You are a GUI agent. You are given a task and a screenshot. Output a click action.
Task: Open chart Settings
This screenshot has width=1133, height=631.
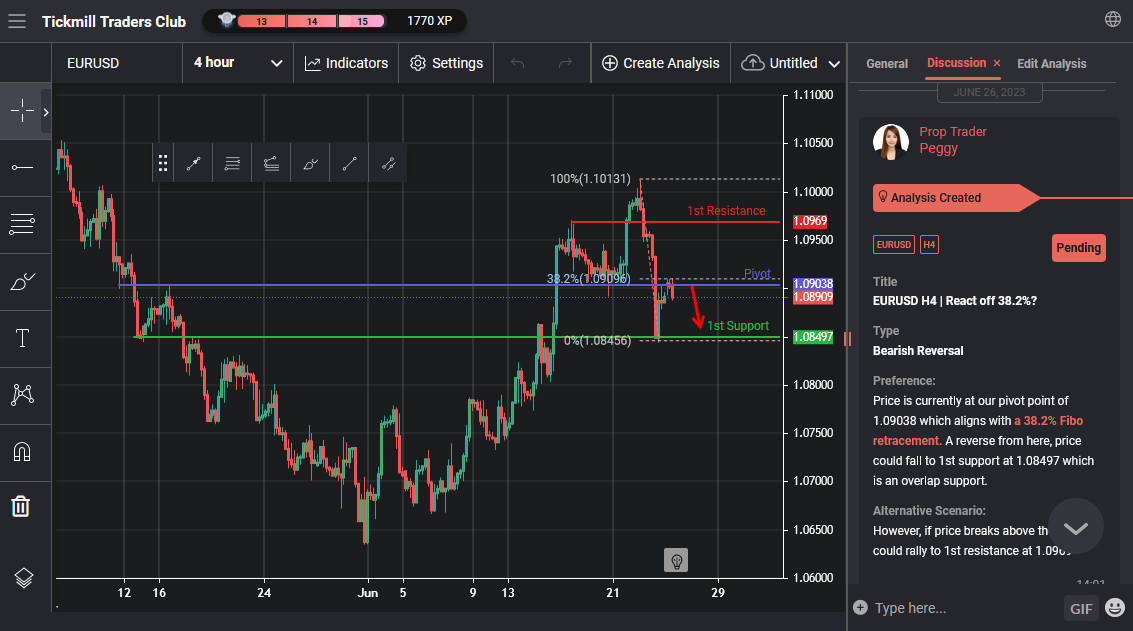point(446,63)
